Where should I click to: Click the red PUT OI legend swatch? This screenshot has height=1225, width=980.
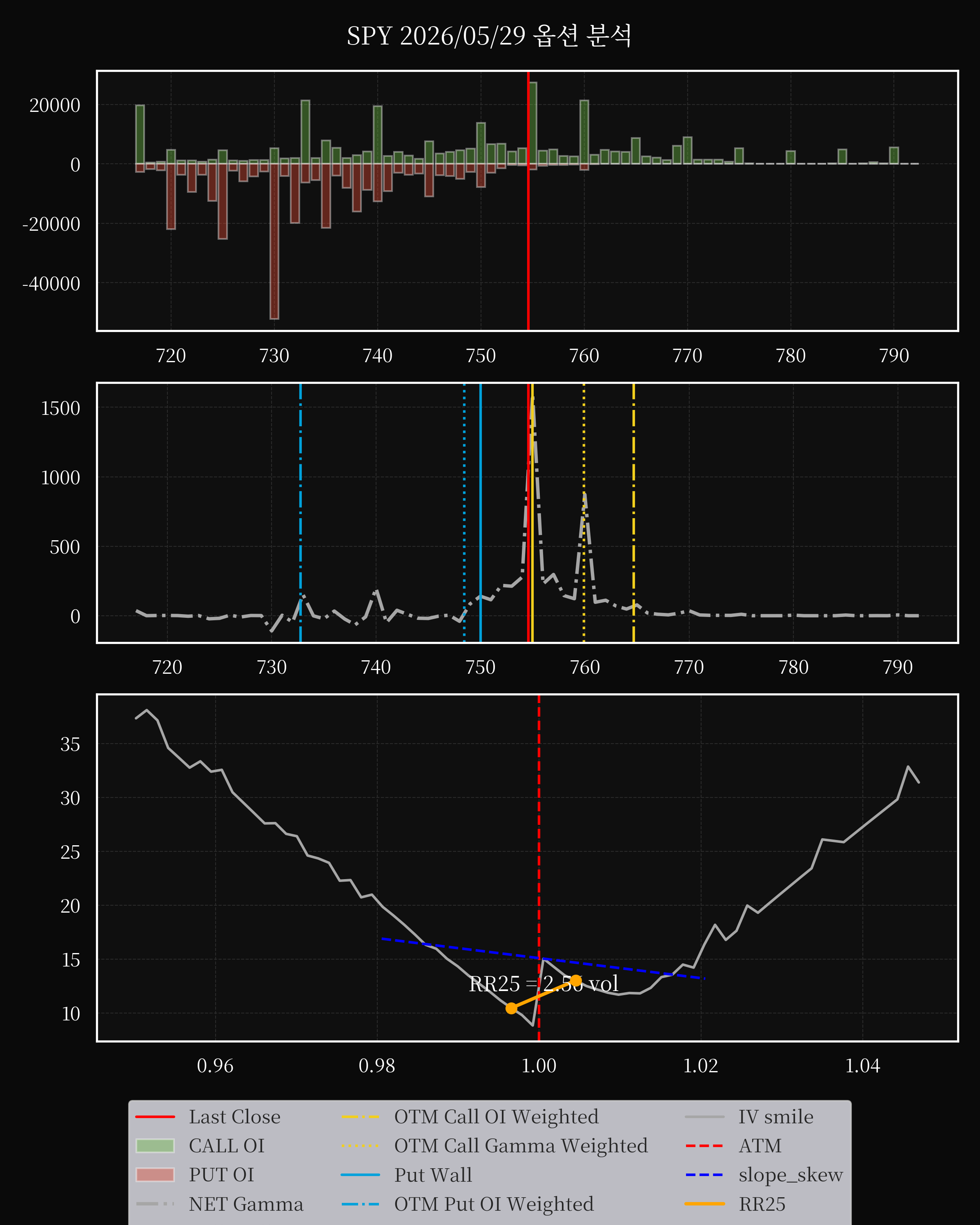point(155,1174)
